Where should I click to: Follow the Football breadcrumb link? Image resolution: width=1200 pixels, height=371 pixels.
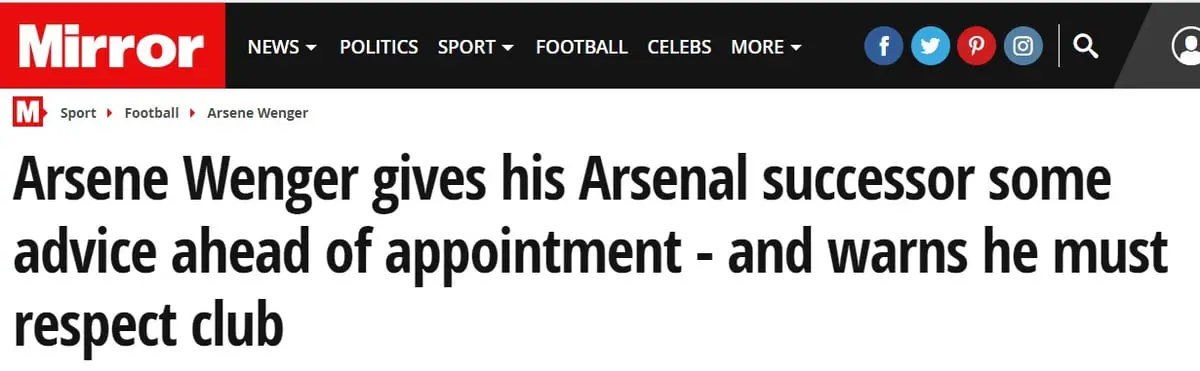[x=151, y=113]
